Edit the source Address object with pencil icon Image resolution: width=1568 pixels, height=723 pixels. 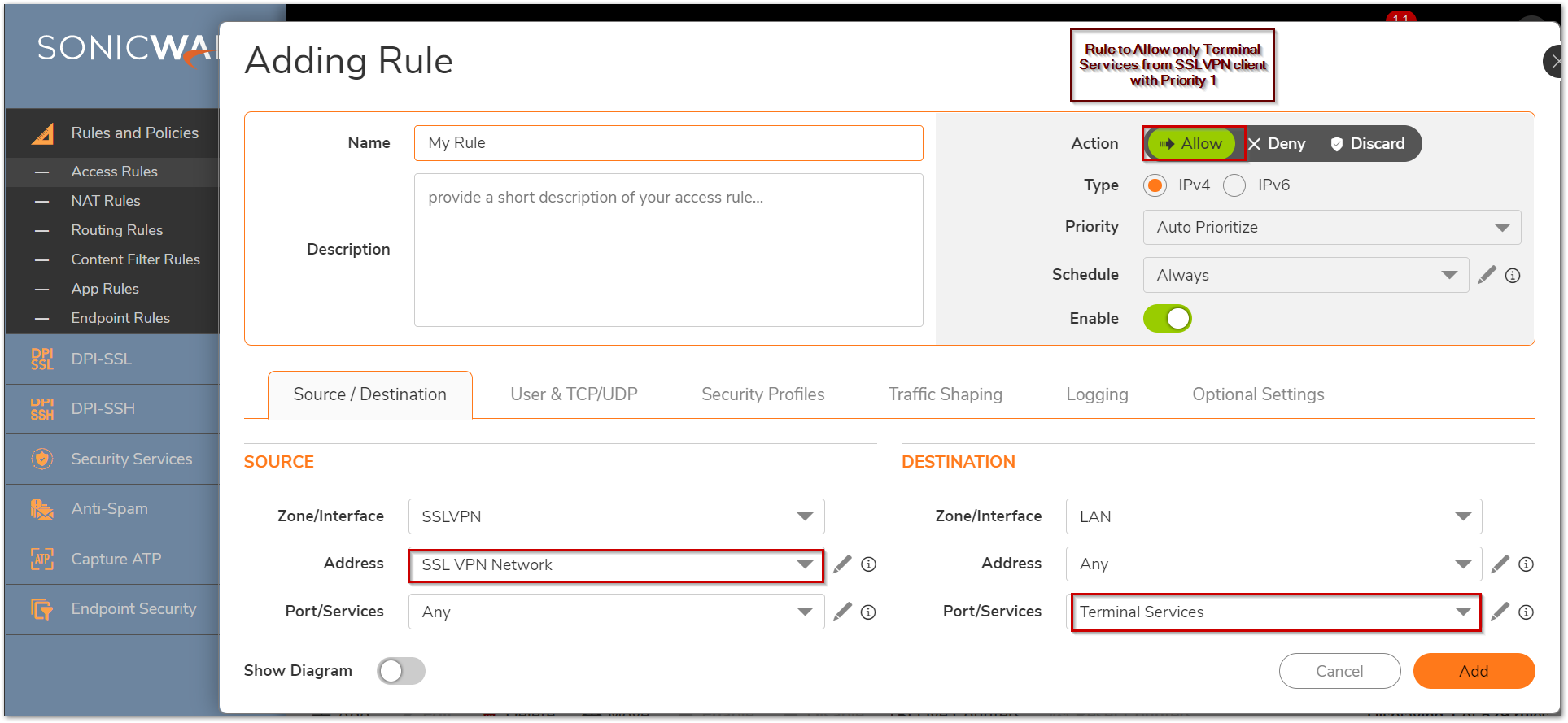[x=842, y=564]
